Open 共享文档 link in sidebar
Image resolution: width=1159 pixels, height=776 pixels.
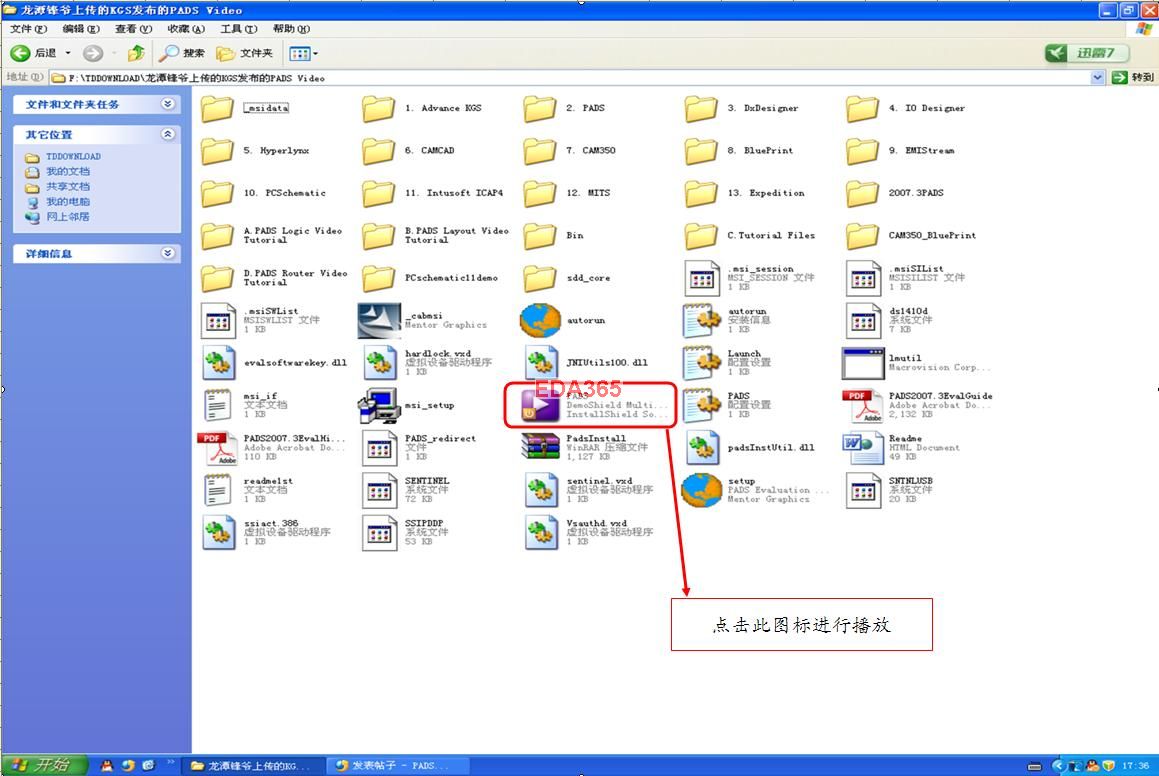(58, 187)
